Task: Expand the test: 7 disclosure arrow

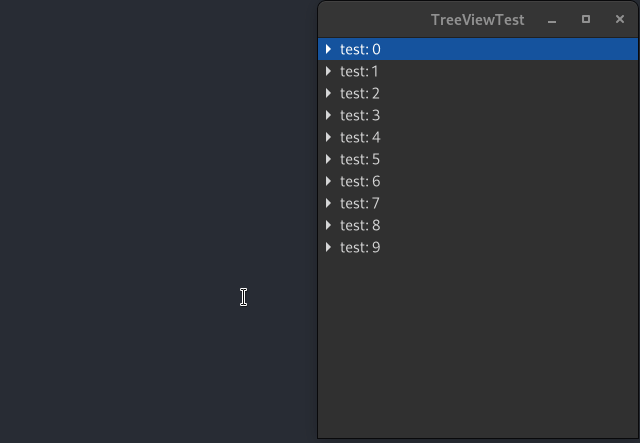Action: point(329,203)
